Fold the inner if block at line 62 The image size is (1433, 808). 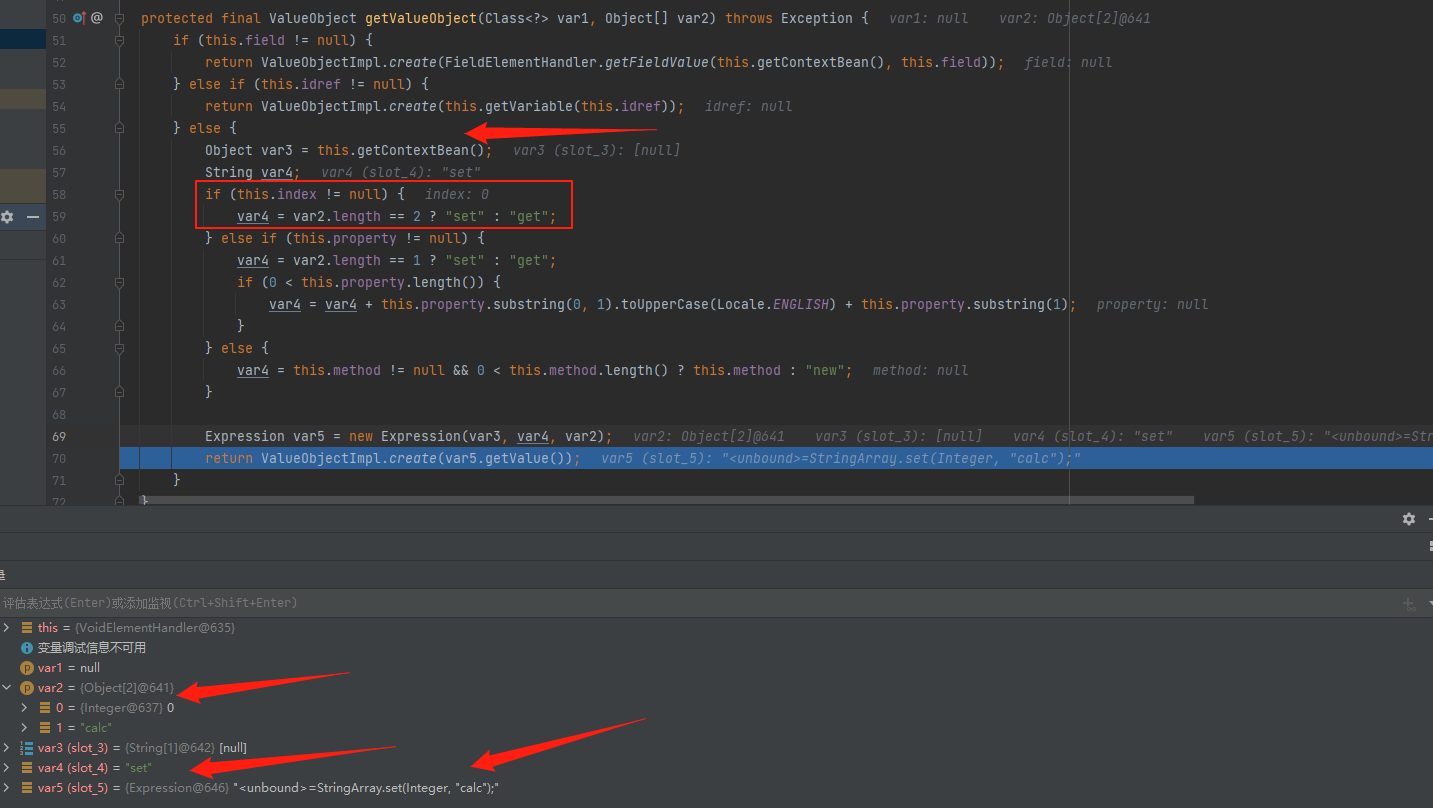coord(119,282)
